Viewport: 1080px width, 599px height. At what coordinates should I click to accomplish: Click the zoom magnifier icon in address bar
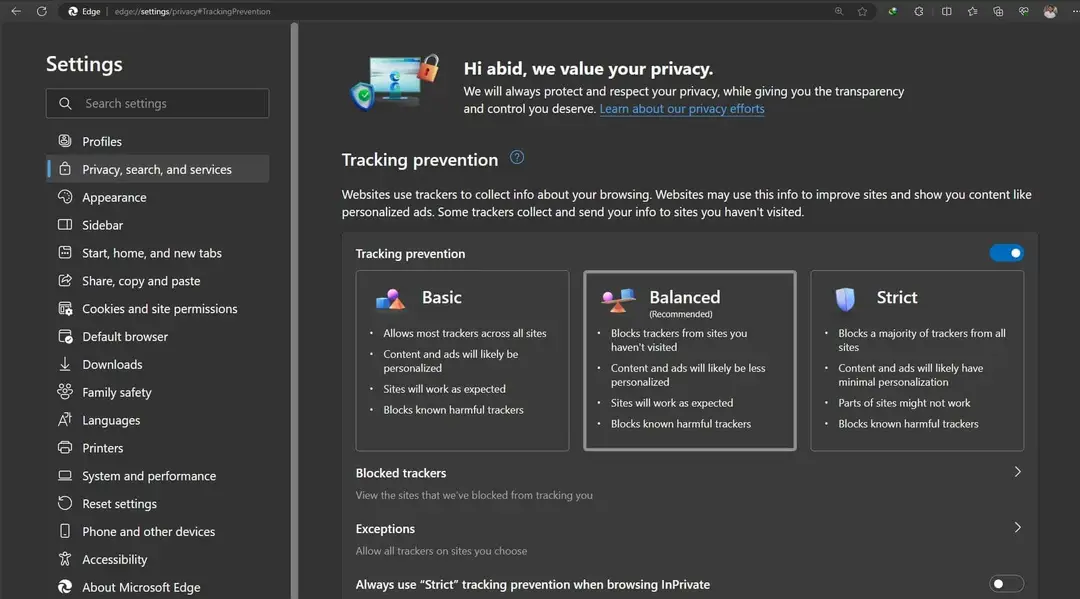click(839, 11)
